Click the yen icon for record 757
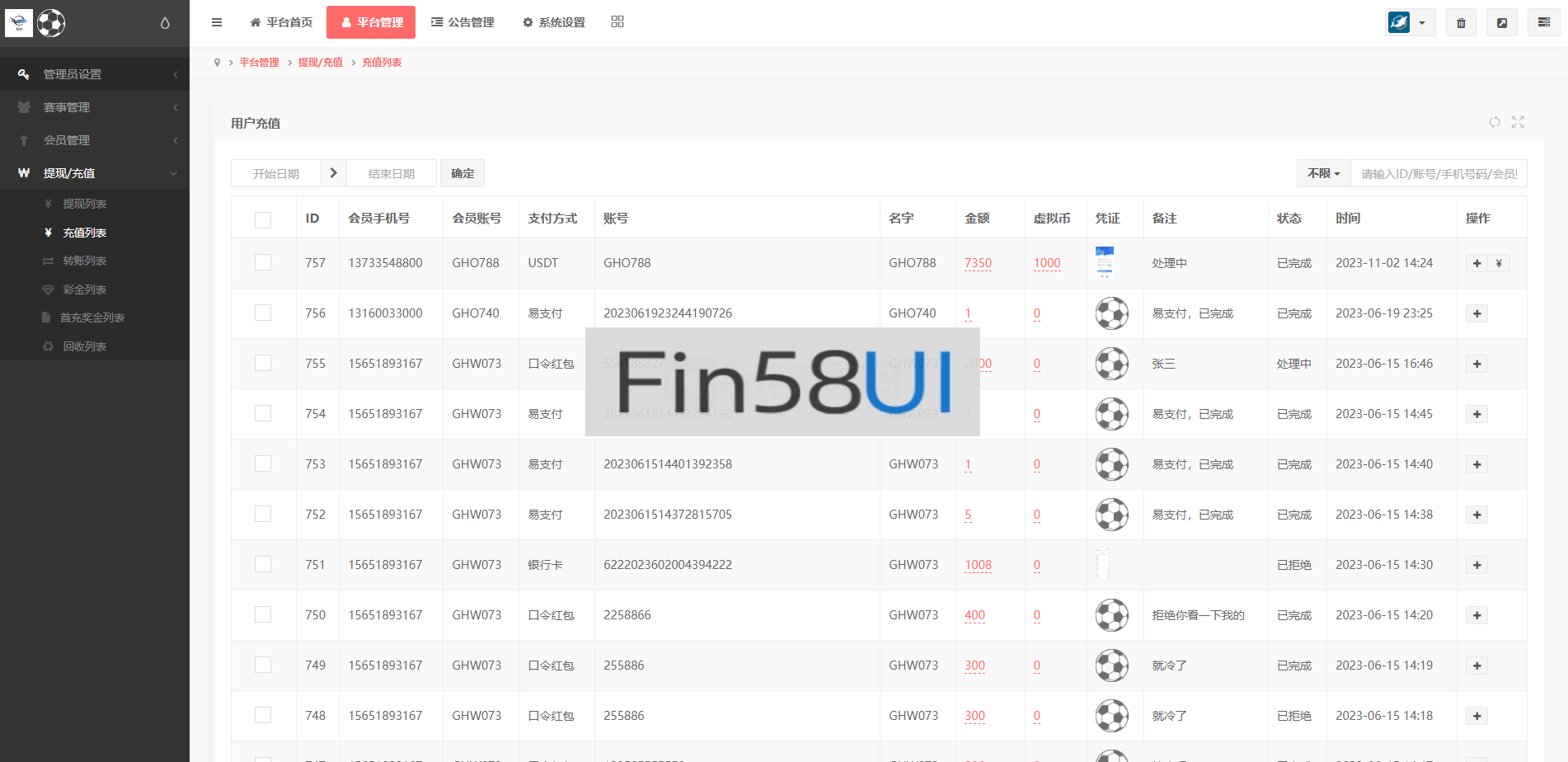This screenshot has width=1568, height=762. pyautogui.click(x=1499, y=264)
